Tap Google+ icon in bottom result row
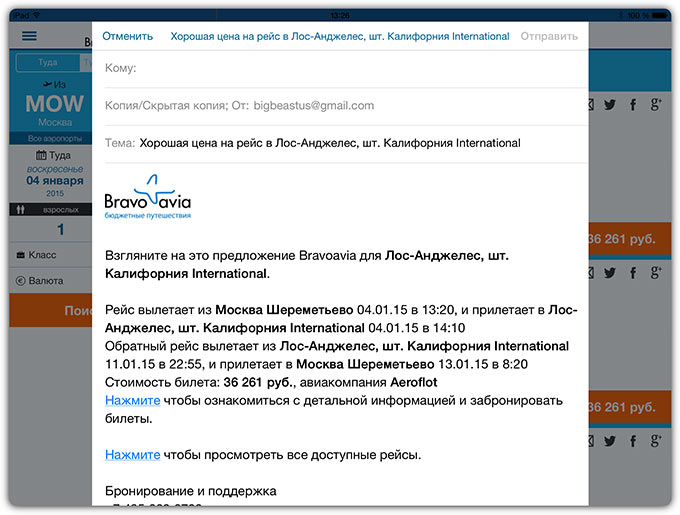680x515 pixels. [655, 441]
